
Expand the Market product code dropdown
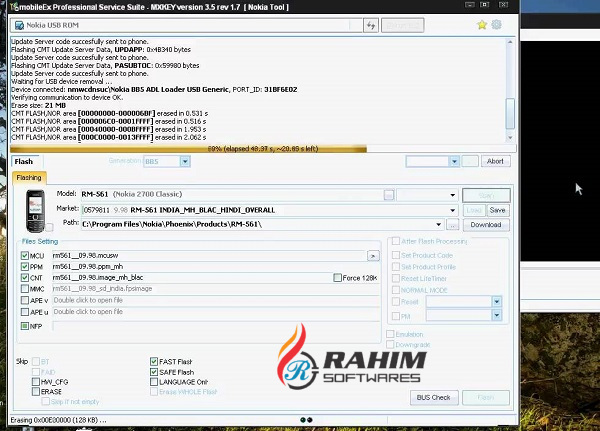tap(453, 210)
